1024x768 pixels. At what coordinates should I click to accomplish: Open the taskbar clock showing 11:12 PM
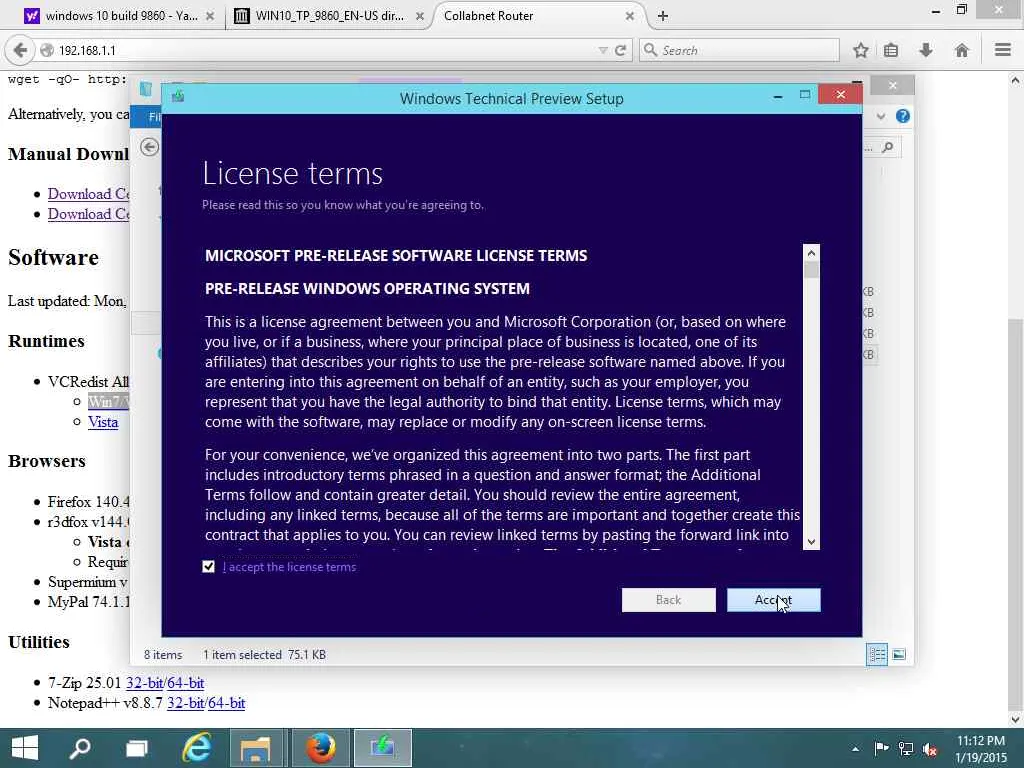click(981, 749)
